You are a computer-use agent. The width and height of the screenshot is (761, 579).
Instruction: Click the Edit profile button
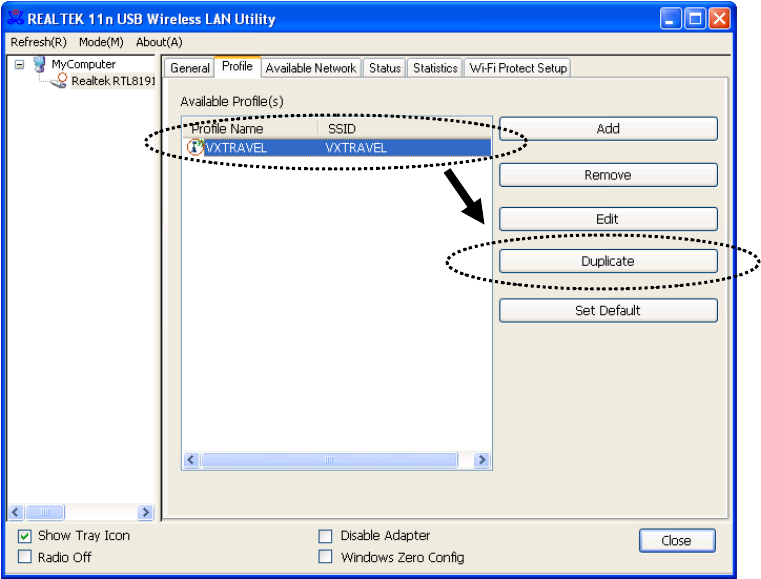[x=608, y=219]
